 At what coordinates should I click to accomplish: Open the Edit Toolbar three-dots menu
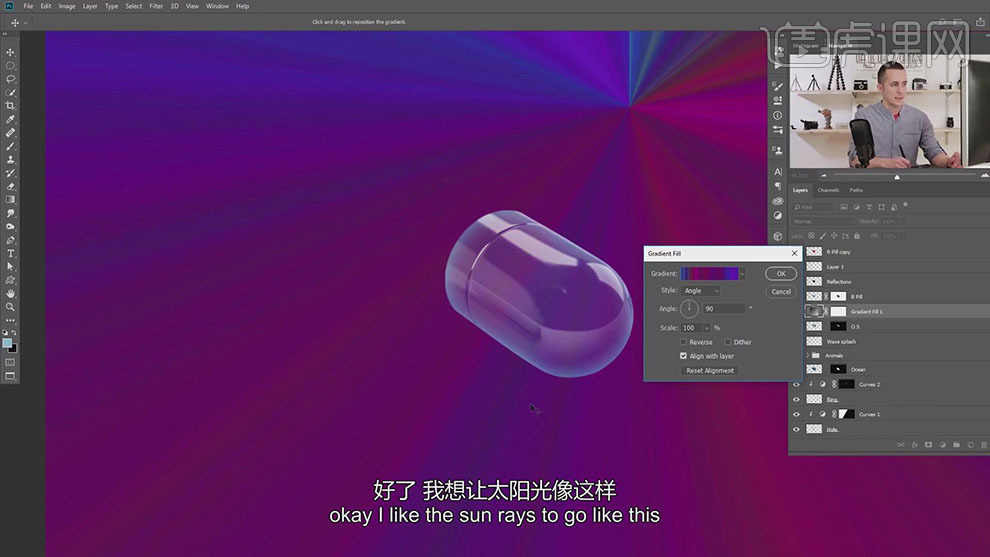coord(10,320)
